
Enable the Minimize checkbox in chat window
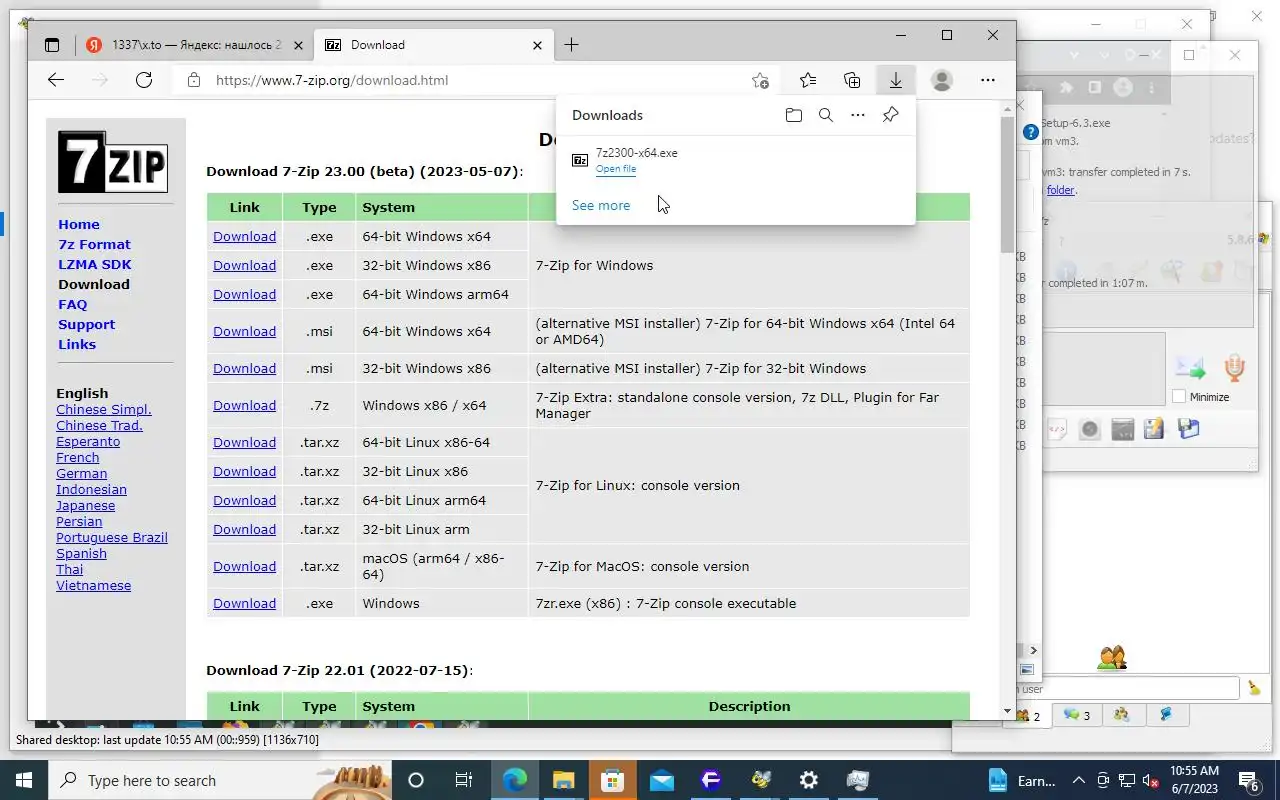[1179, 396]
